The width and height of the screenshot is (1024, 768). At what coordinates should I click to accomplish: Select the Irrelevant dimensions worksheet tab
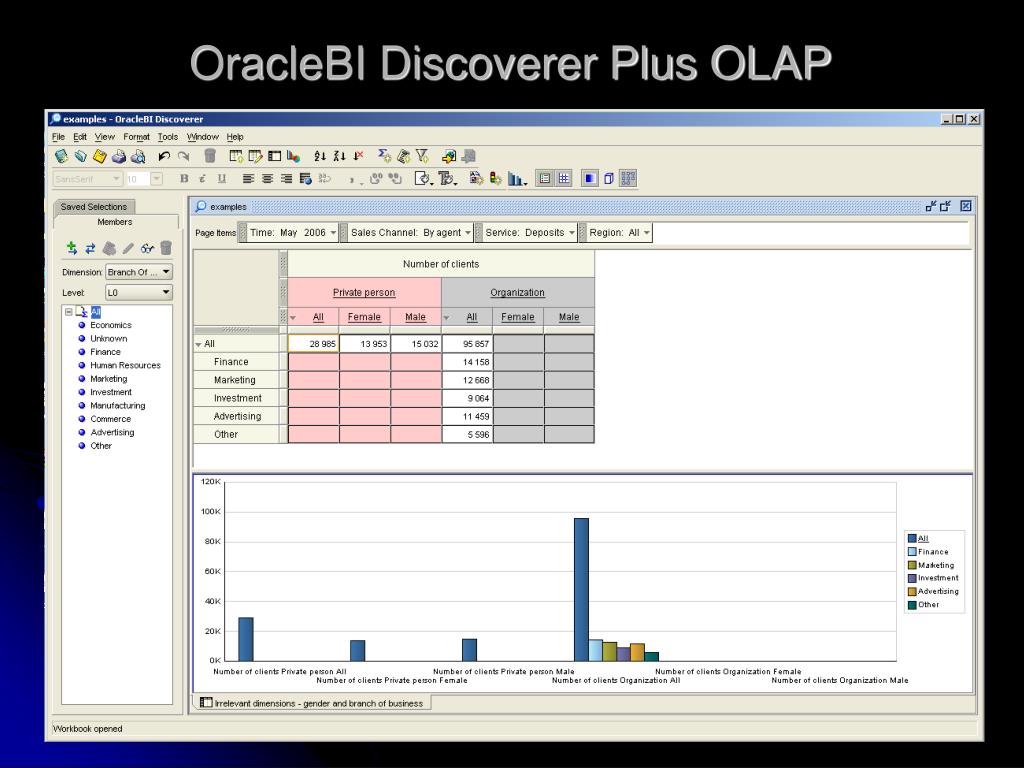(x=312, y=703)
